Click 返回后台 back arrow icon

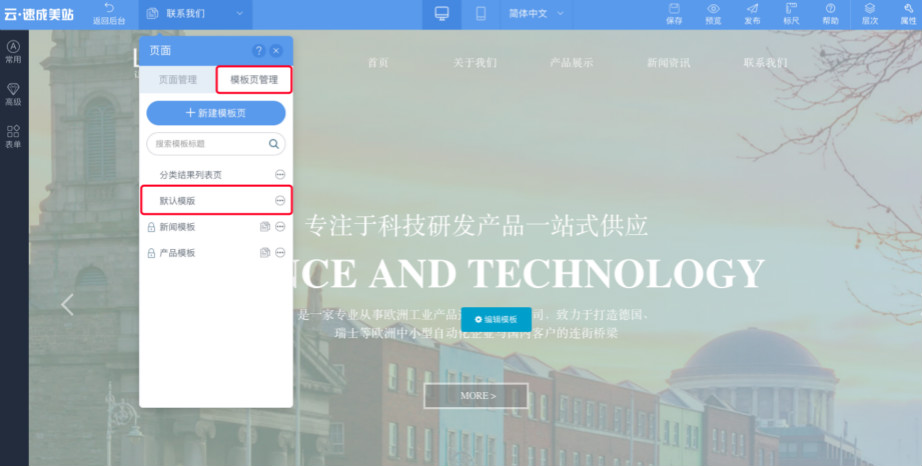coord(109,9)
